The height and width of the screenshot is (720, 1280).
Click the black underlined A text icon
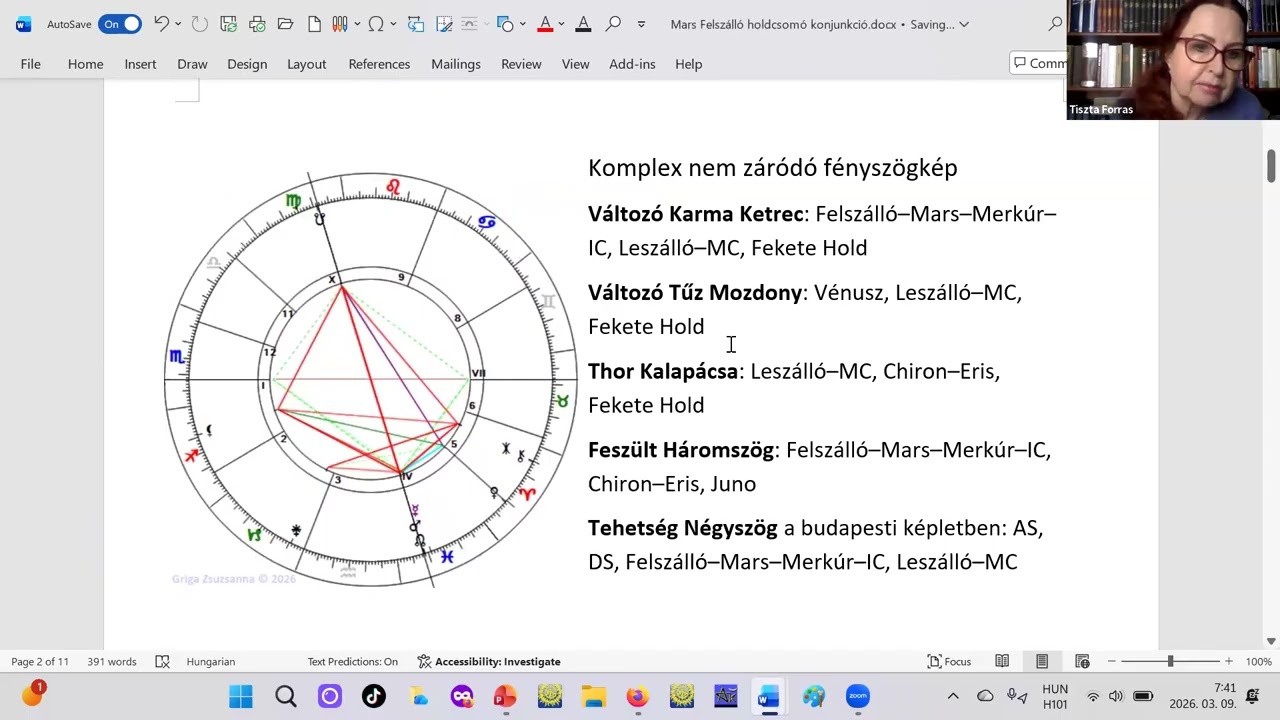(583, 24)
